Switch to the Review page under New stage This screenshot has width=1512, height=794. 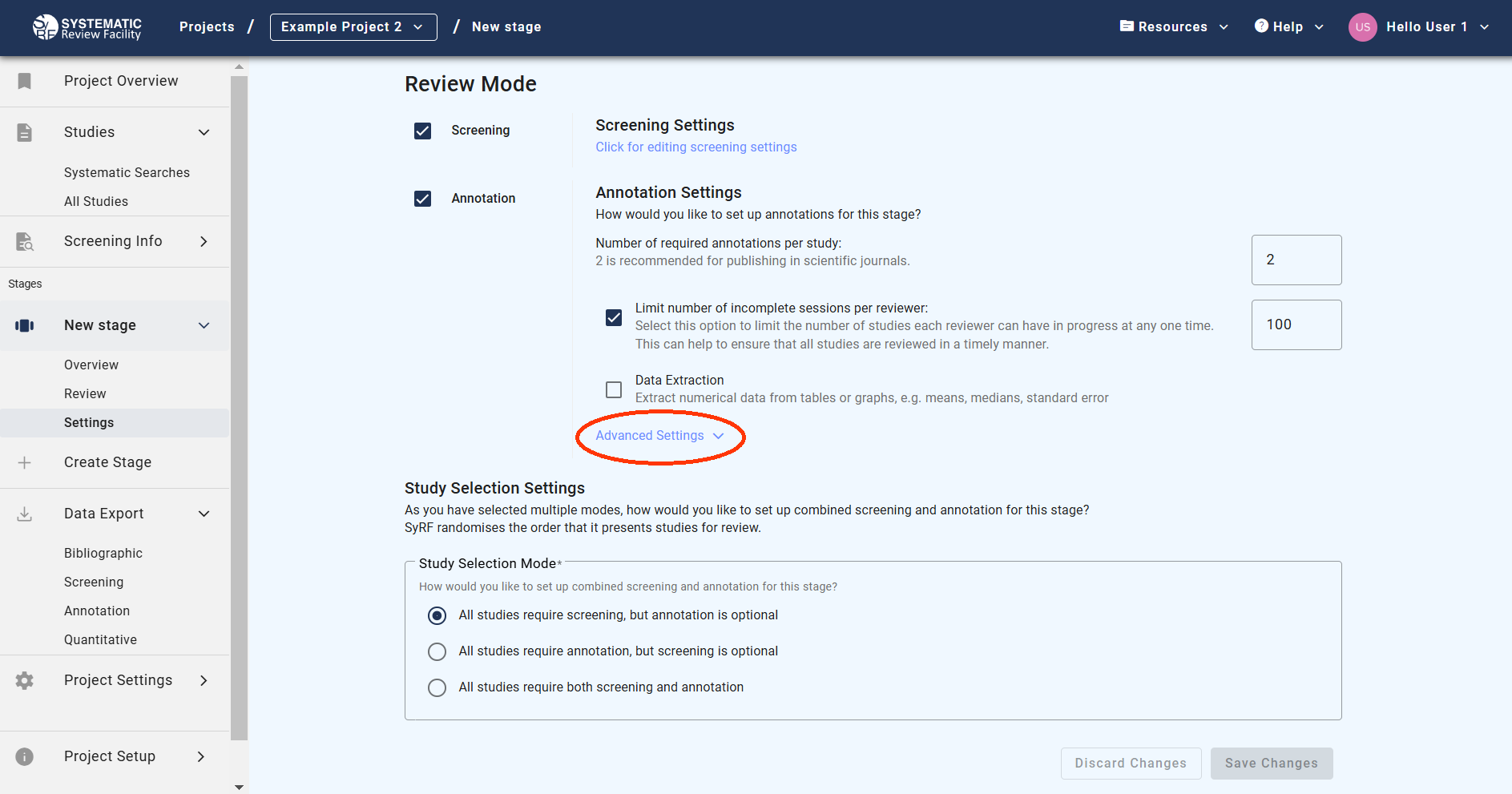click(84, 393)
